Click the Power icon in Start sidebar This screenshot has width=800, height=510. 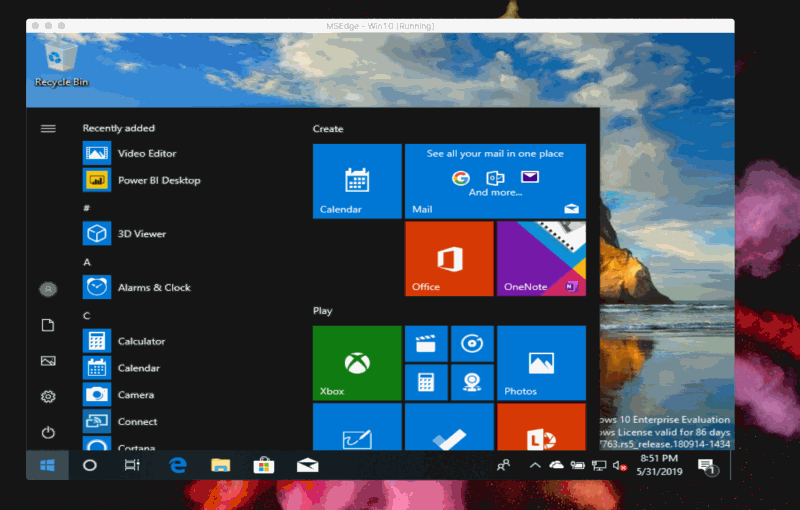coord(48,433)
